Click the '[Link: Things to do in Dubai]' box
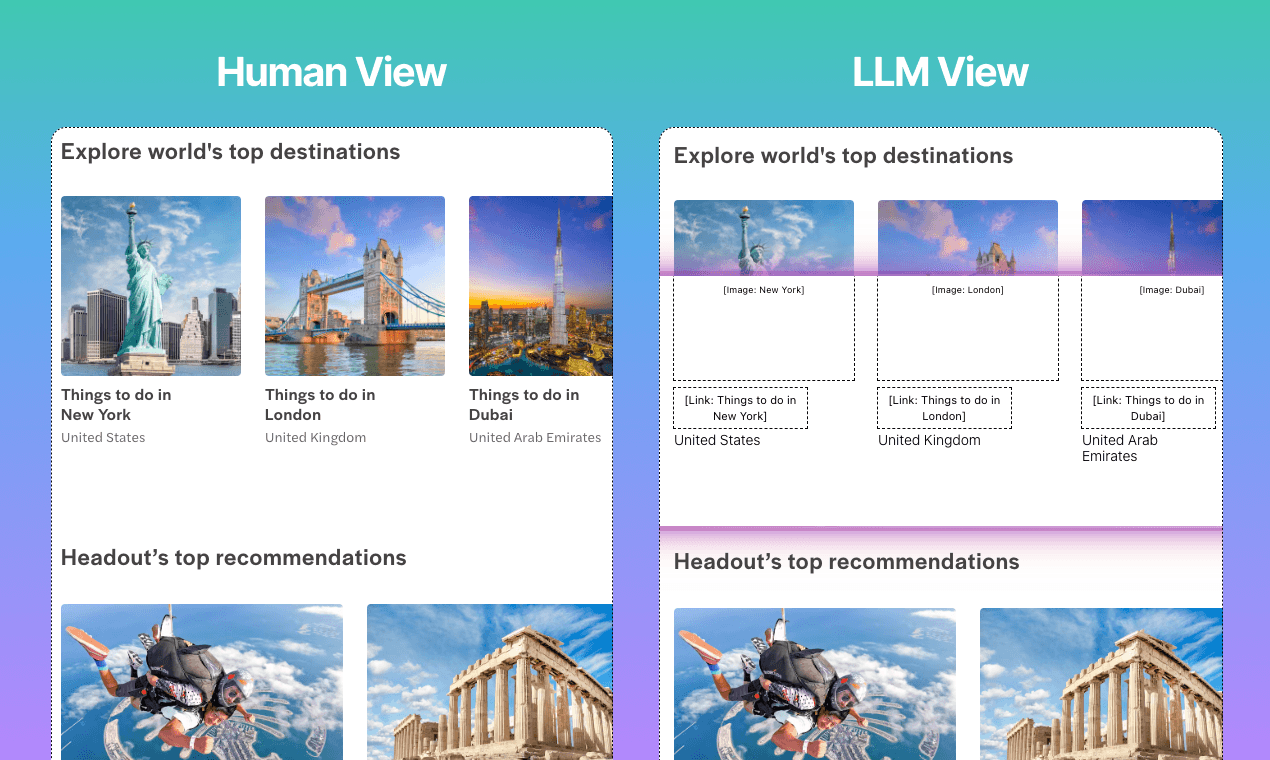This screenshot has width=1270, height=760. [x=1148, y=408]
